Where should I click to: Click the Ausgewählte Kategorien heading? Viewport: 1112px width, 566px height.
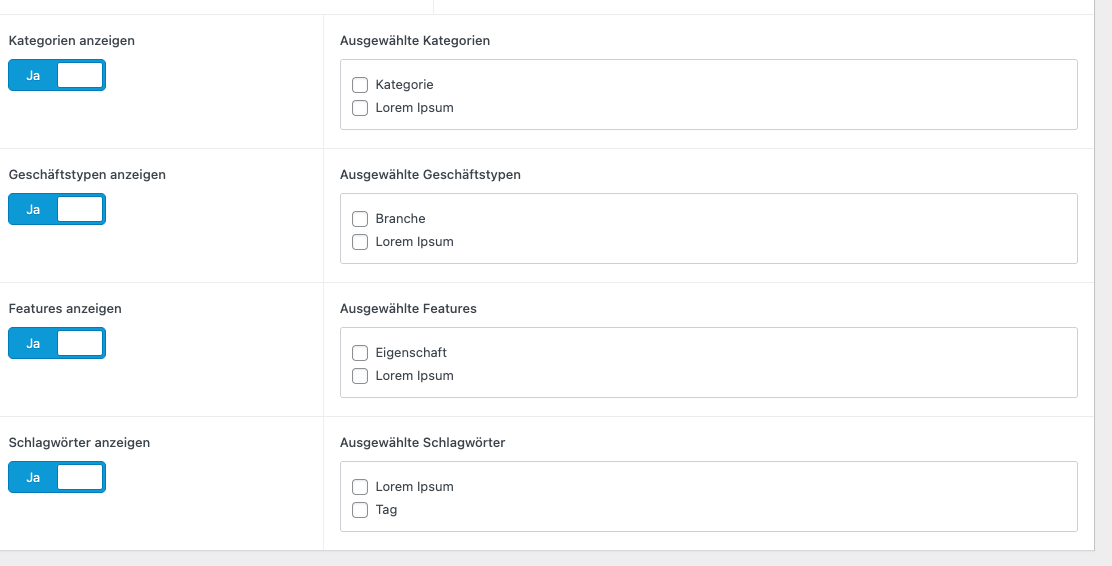click(x=415, y=41)
